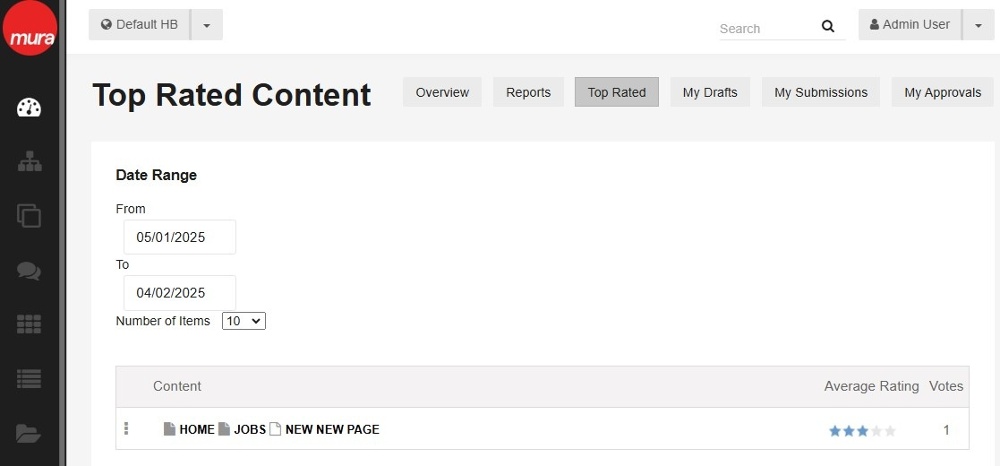Click the Number of Items label
This screenshot has height=466, width=1000.
coord(163,321)
